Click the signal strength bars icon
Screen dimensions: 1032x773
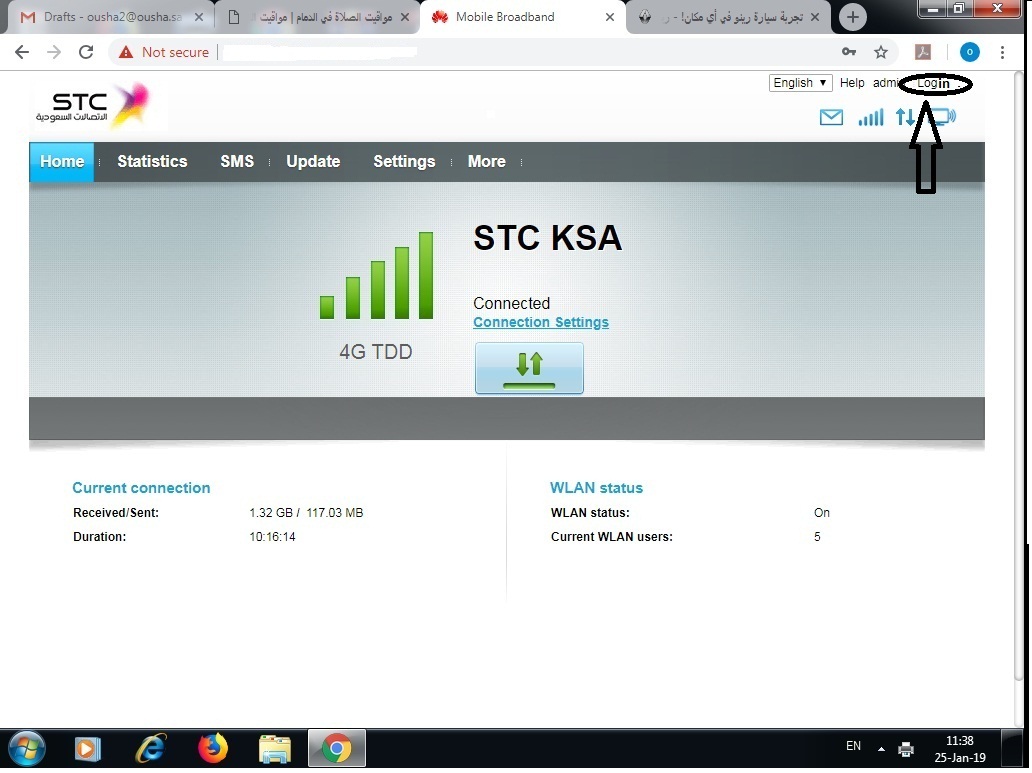coord(870,117)
